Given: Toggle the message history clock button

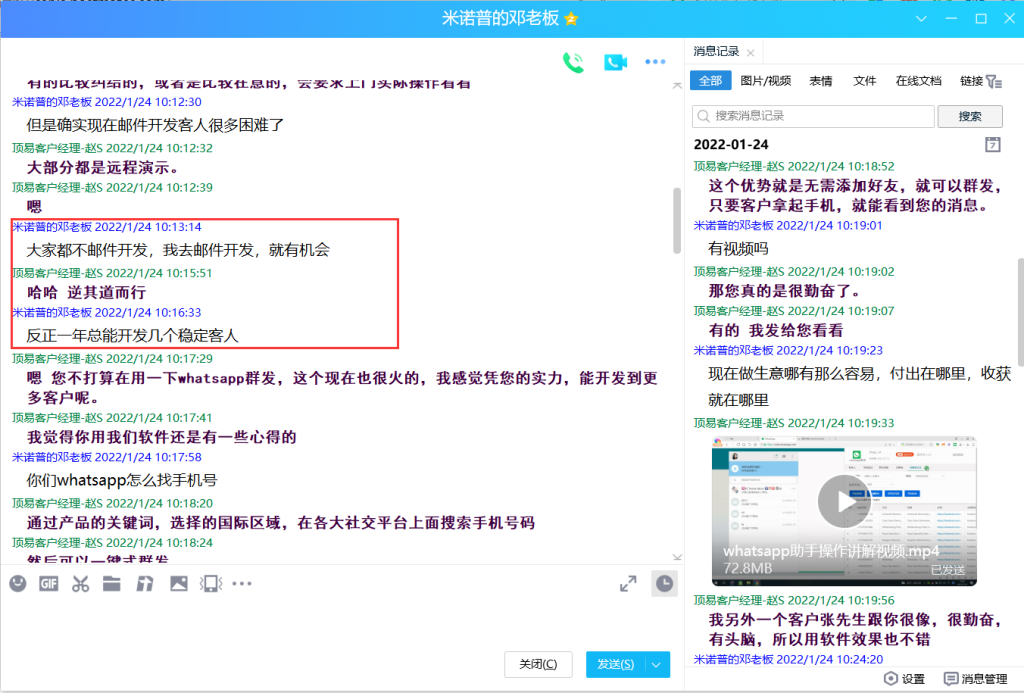Looking at the screenshot, I should [x=664, y=583].
